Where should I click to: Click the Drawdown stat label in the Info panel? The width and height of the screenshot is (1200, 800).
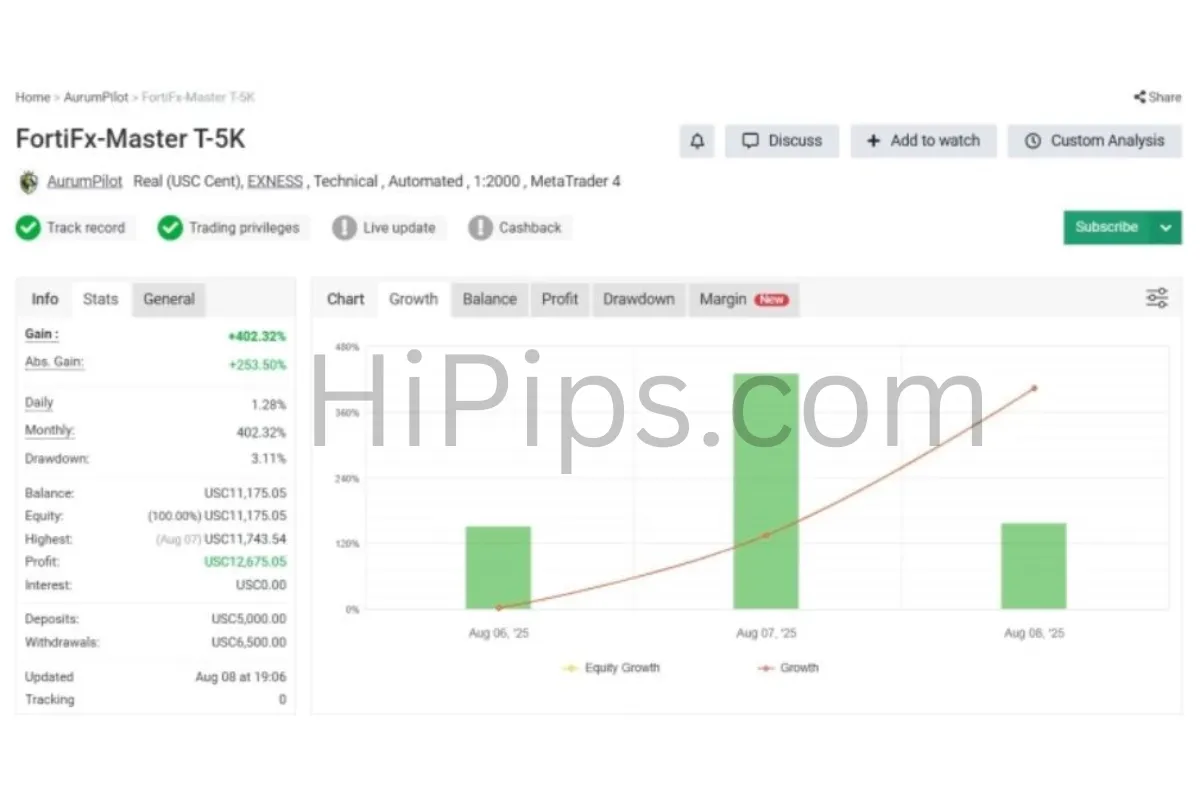tap(57, 459)
